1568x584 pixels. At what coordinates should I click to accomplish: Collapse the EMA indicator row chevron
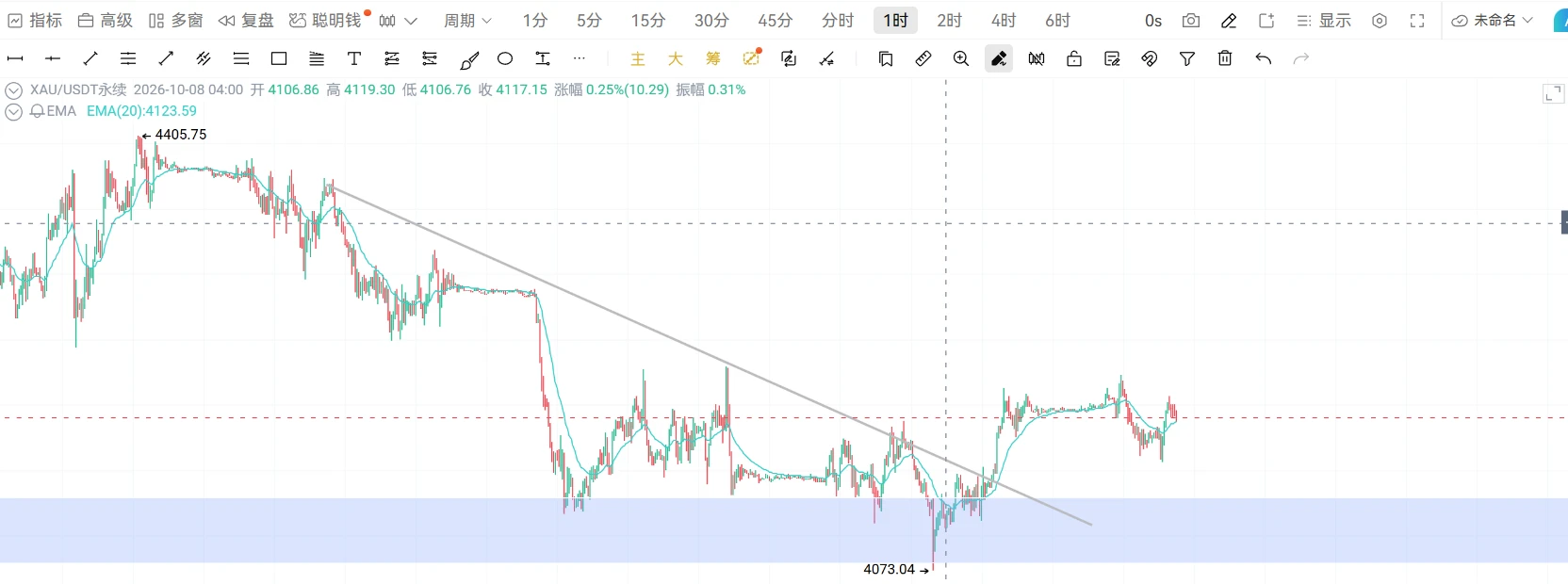[x=13, y=111]
